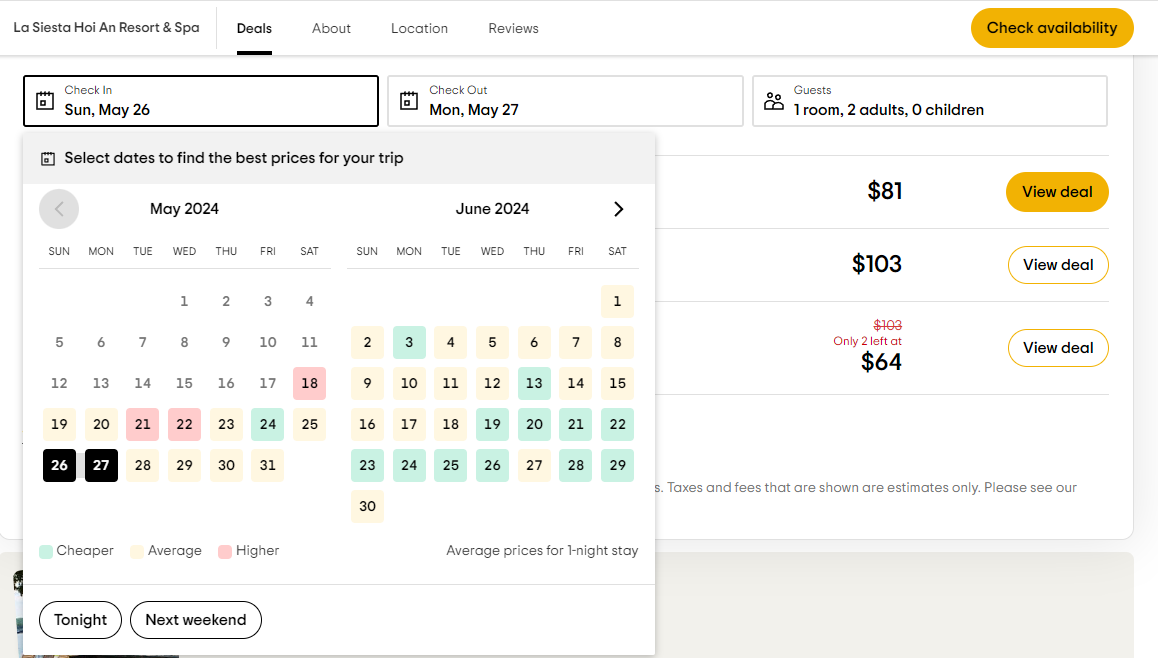Screen dimensions: 1158x658
Task: Click 'Average prices for 1-night stay' text
Action: click(x=542, y=551)
